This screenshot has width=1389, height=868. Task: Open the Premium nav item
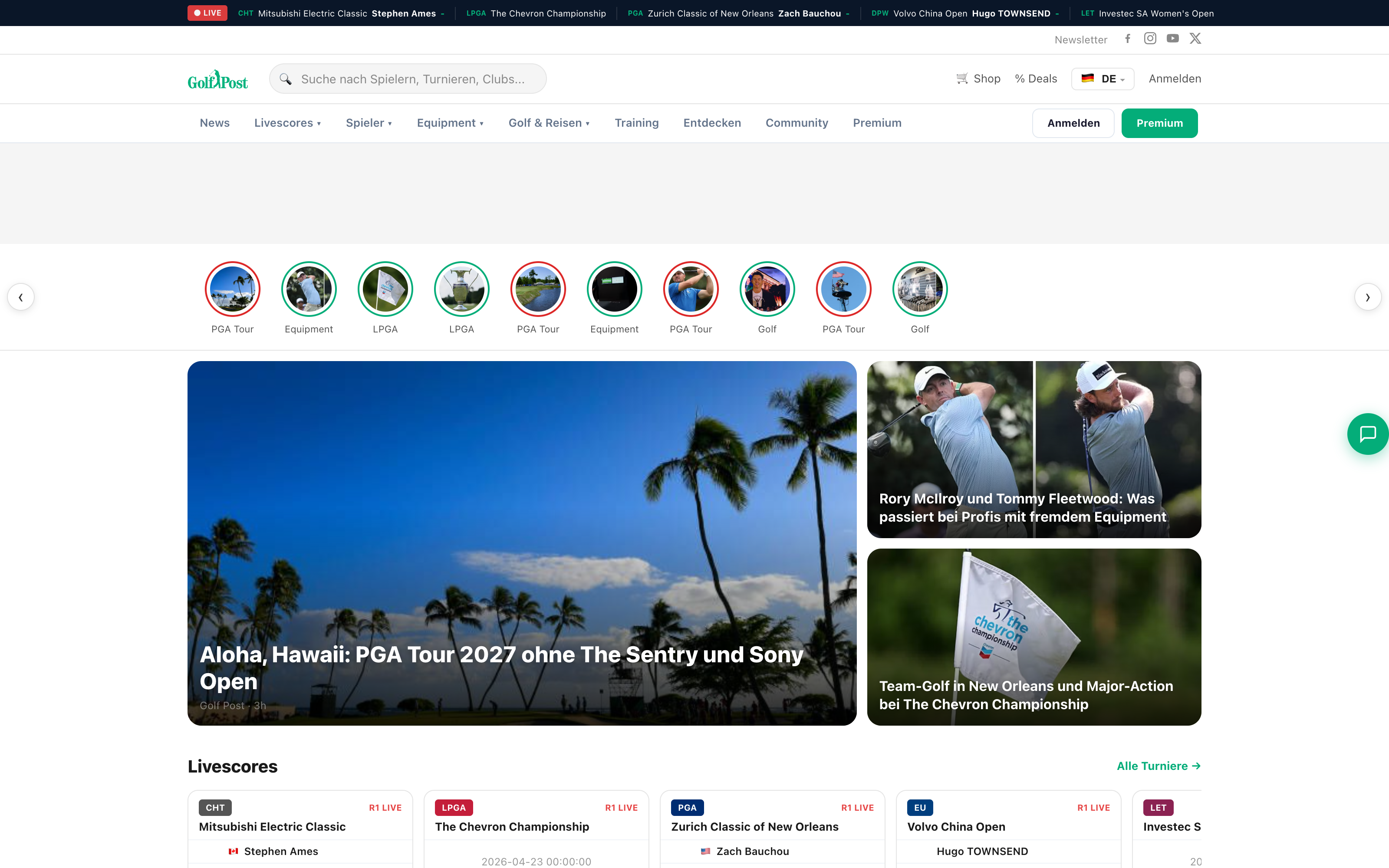point(877,123)
